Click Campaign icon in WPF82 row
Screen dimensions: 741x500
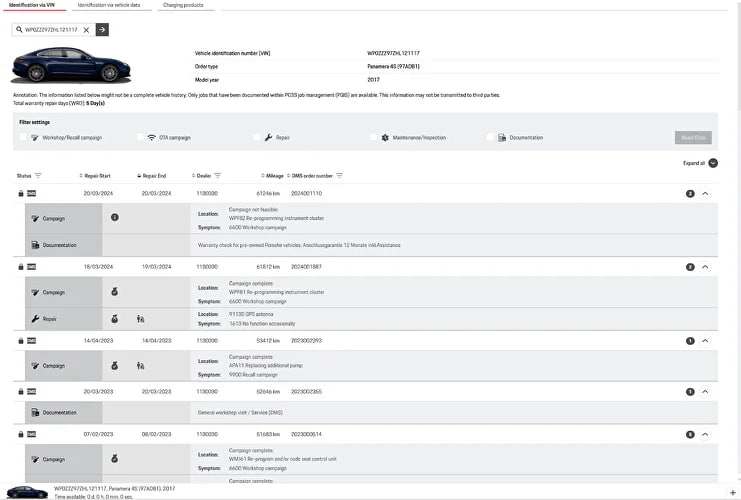click(35, 219)
